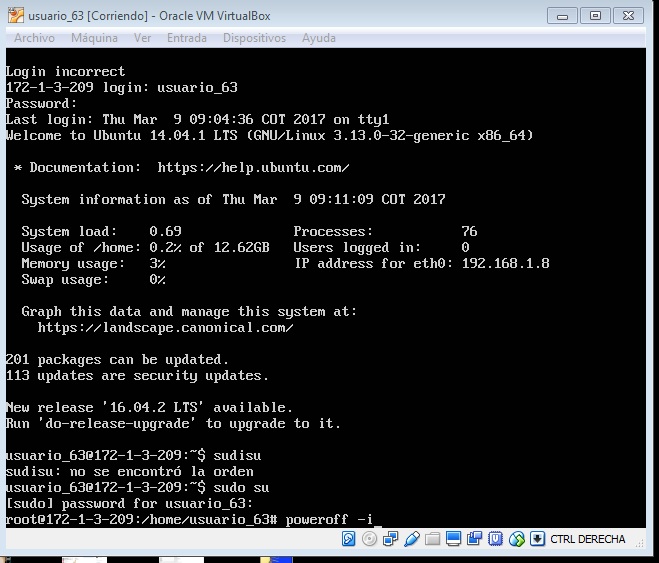Open the Entrada menu
This screenshot has height=563, width=659.
pyautogui.click(x=187, y=38)
